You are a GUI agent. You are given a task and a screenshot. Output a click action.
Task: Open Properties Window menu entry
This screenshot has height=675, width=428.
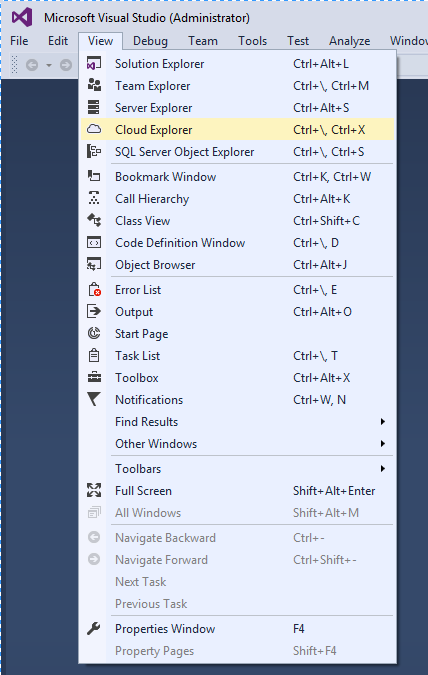(238, 629)
